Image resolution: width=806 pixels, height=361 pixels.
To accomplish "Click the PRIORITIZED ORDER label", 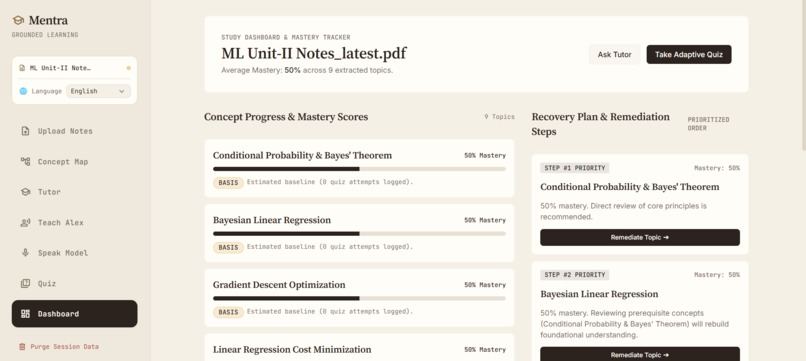I will point(708,124).
